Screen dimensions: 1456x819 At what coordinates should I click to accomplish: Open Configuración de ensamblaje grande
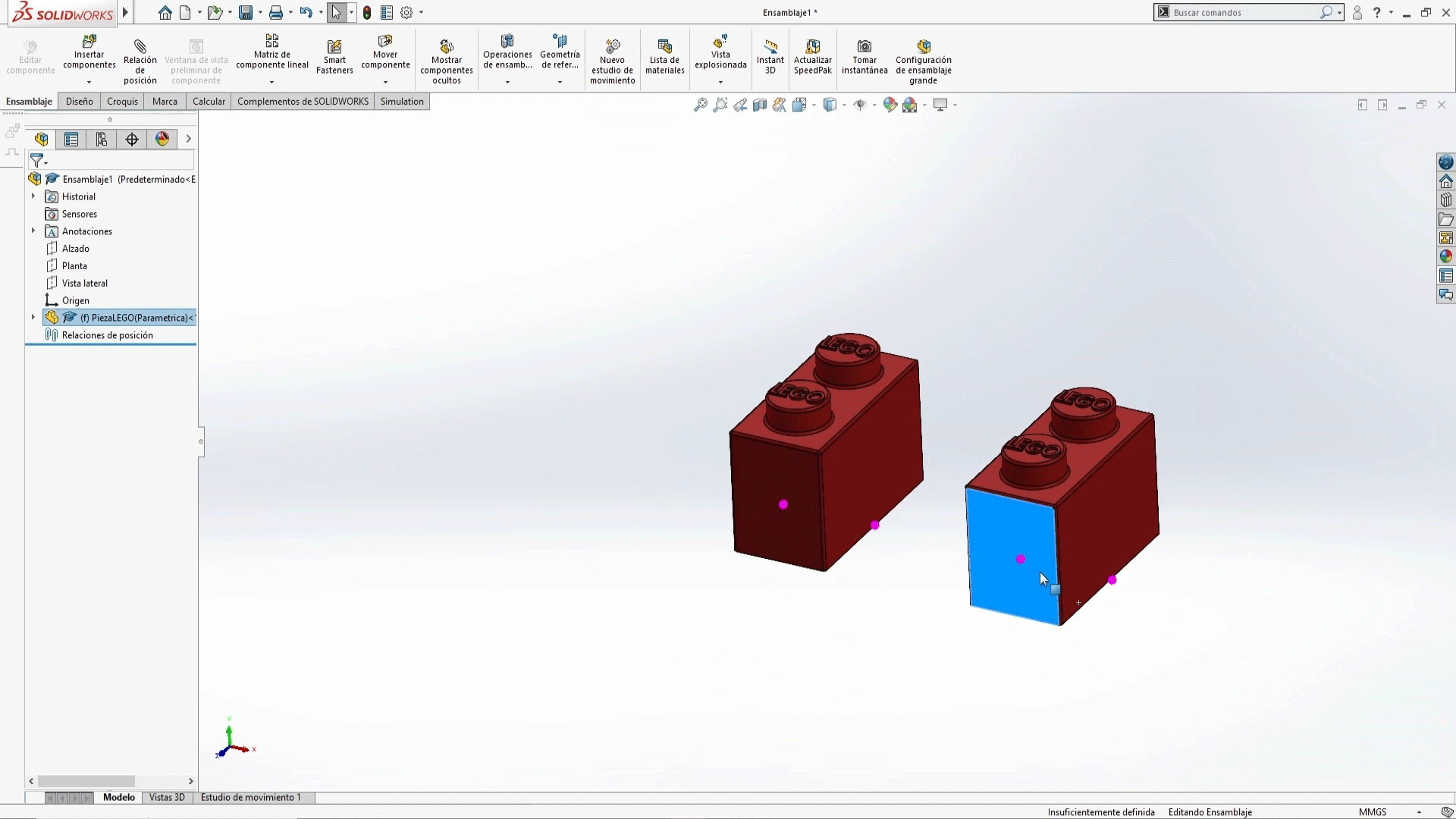[924, 61]
